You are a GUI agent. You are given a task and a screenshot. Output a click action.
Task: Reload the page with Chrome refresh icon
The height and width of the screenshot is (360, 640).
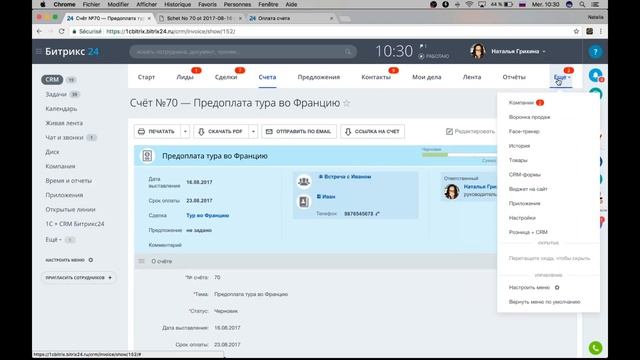(61, 31)
